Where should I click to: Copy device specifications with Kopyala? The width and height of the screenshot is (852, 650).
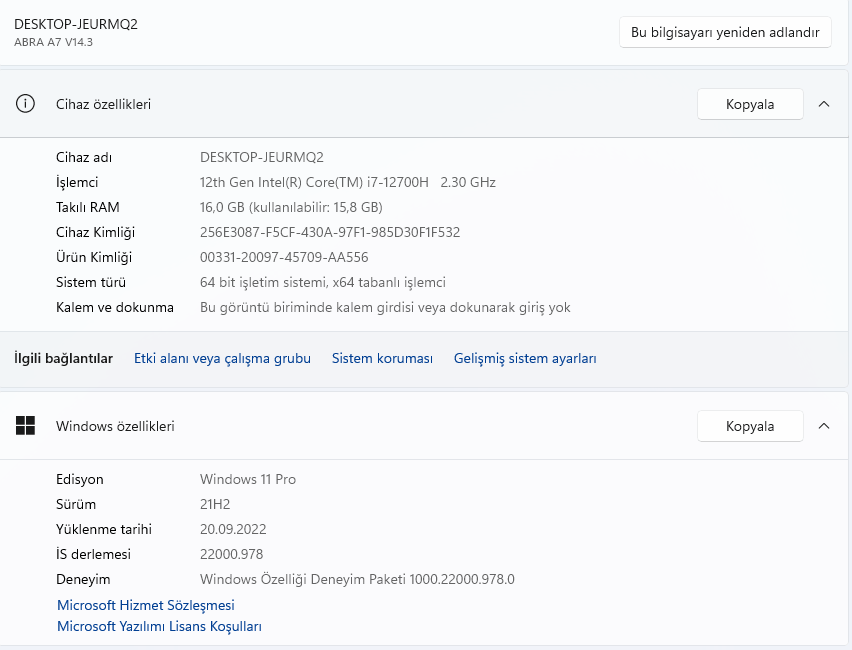pyautogui.click(x=750, y=104)
